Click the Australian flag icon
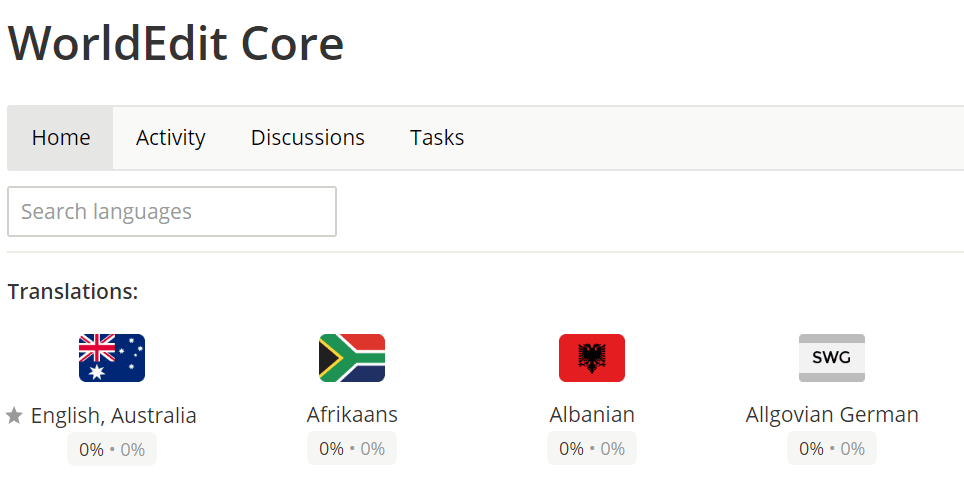Image resolution: width=964 pixels, height=499 pixels. point(112,358)
